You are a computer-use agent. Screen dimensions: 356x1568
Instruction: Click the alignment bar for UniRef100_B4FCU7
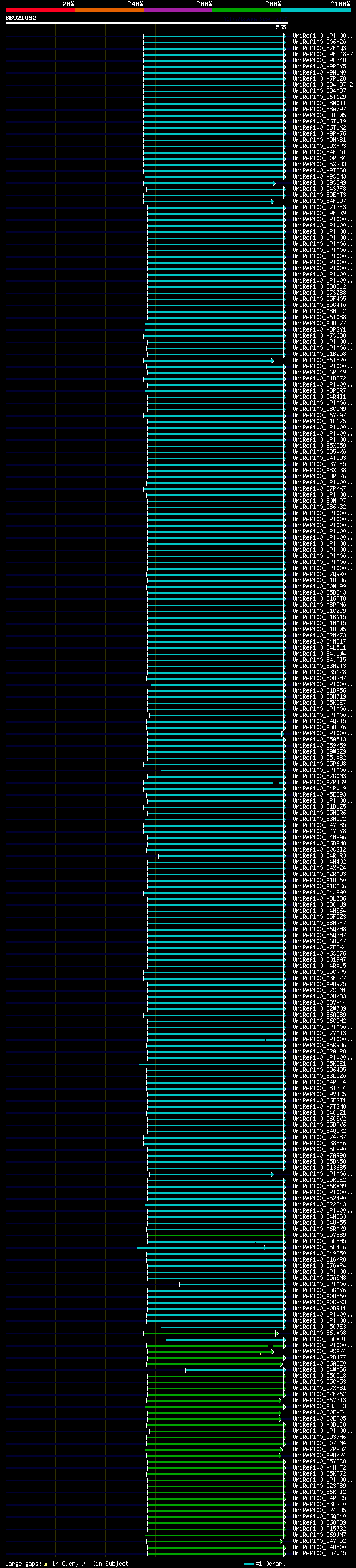point(209,201)
